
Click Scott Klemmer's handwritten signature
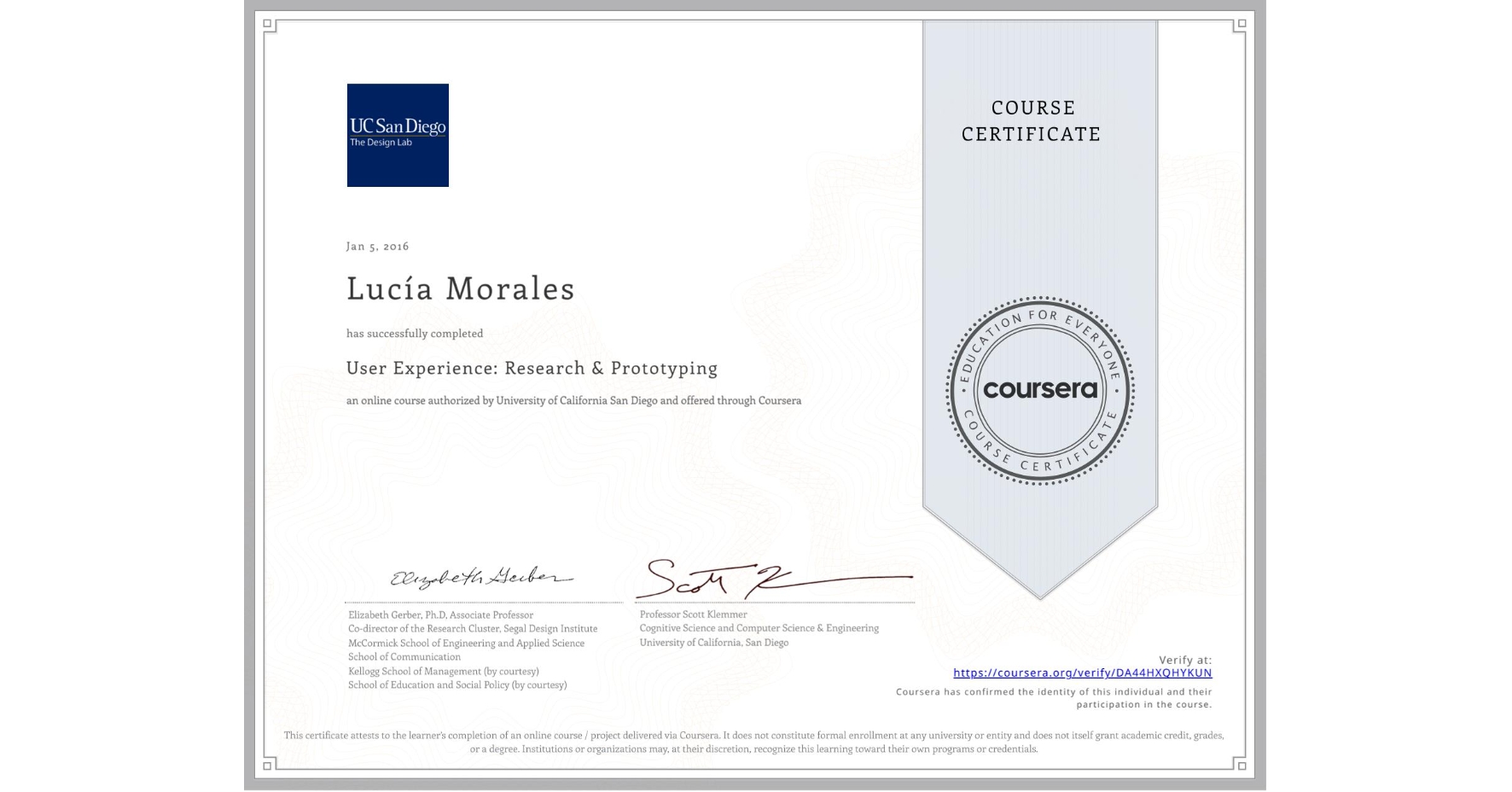[x=775, y=578]
